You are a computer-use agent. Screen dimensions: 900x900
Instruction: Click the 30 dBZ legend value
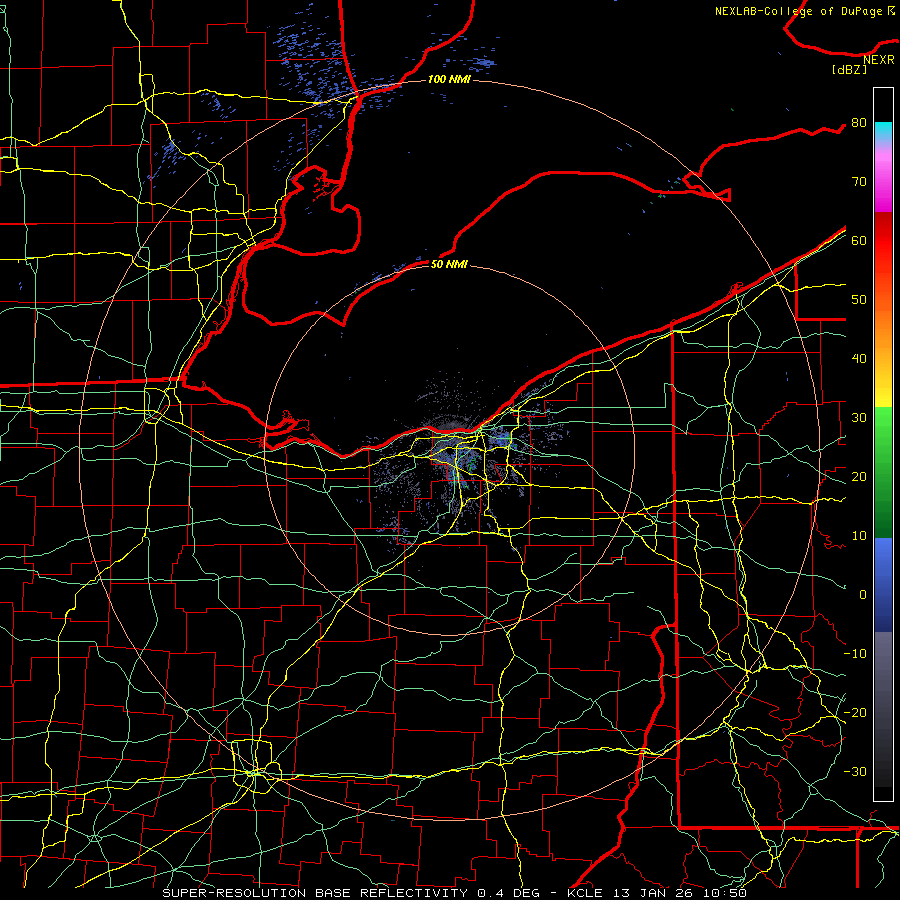(859, 417)
